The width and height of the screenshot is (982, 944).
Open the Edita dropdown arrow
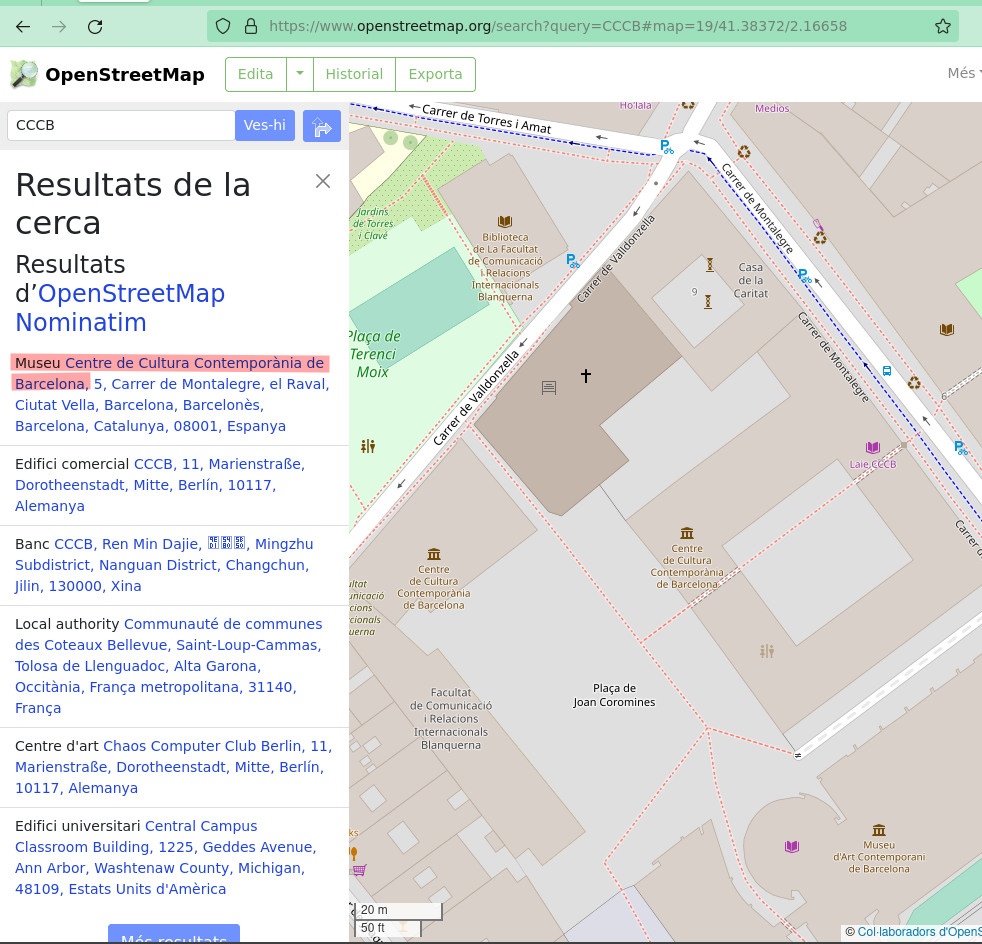(300, 74)
